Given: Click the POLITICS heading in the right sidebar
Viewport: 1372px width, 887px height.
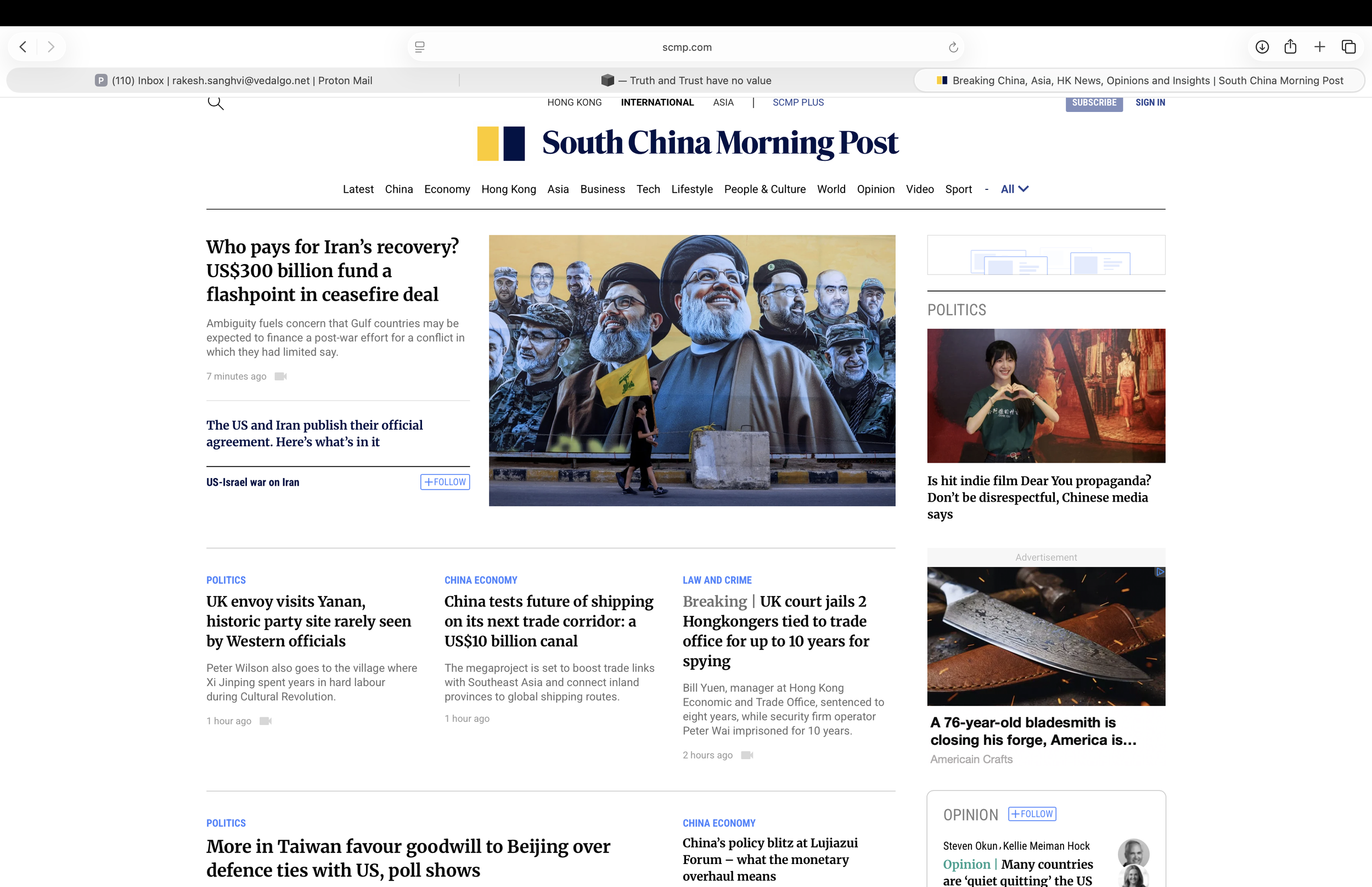Looking at the screenshot, I should click(x=957, y=310).
